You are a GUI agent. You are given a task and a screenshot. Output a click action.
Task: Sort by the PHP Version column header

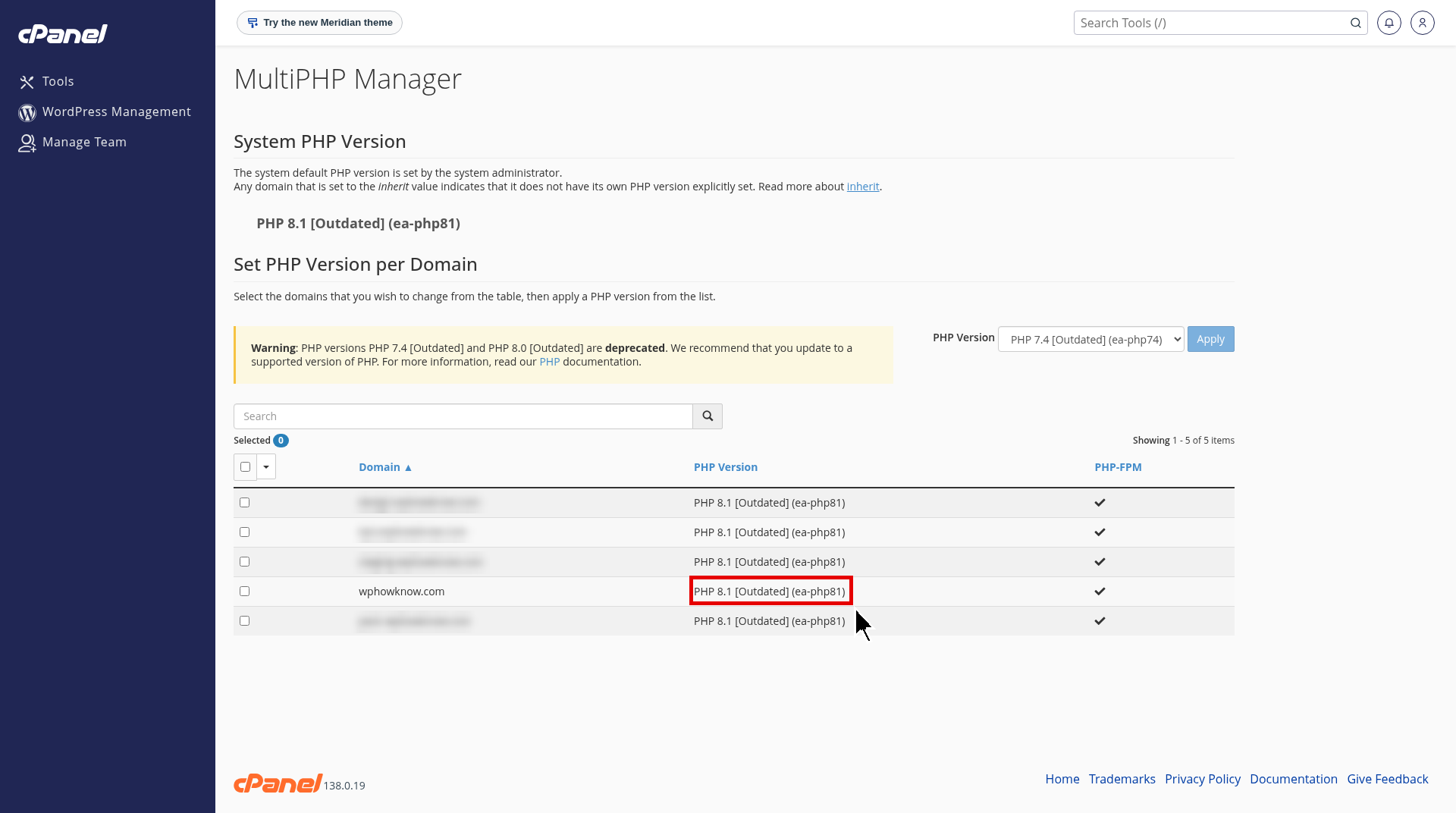tap(725, 467)
